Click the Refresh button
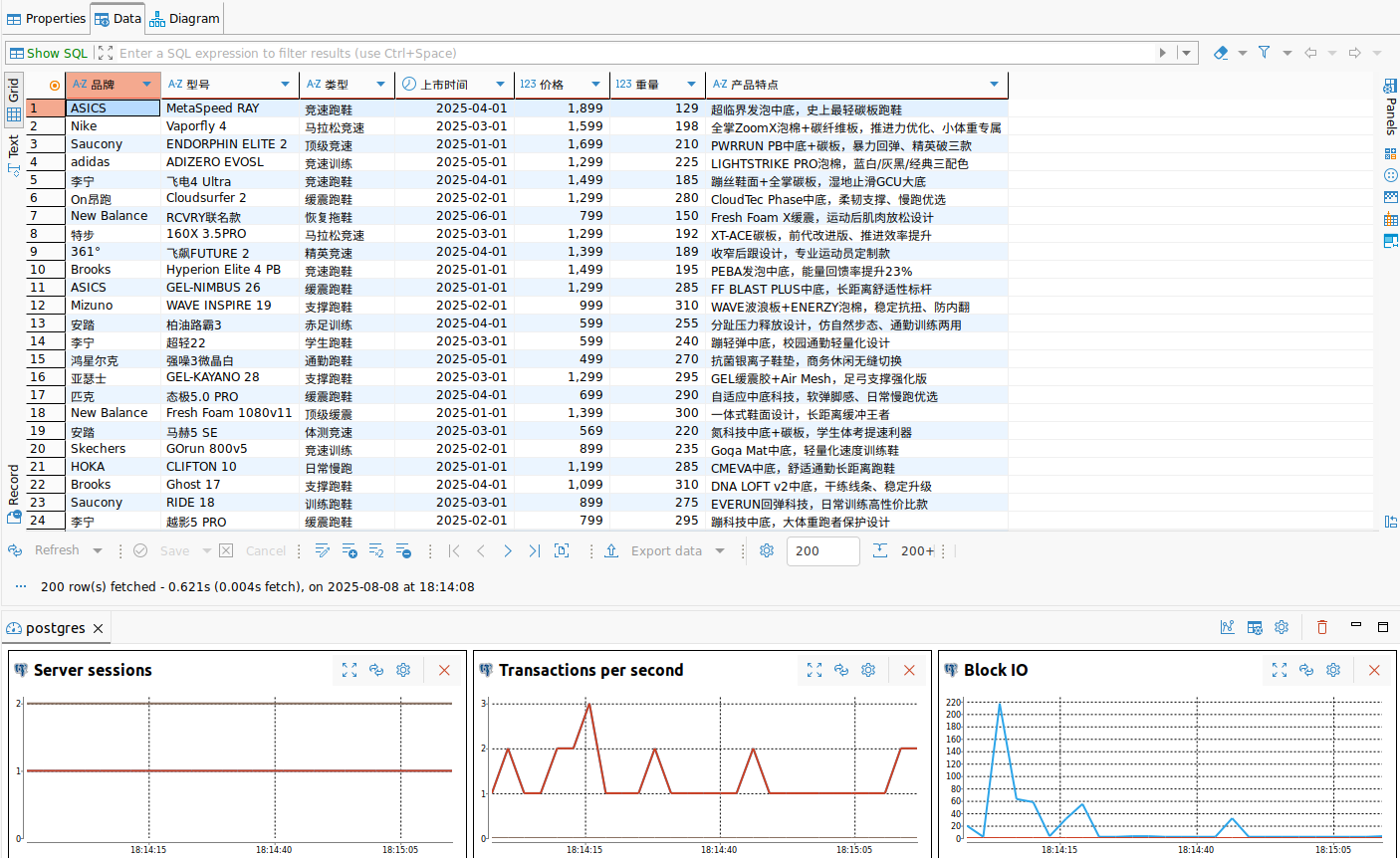Screen dimensions: 1400x858 tap(45, 550)
